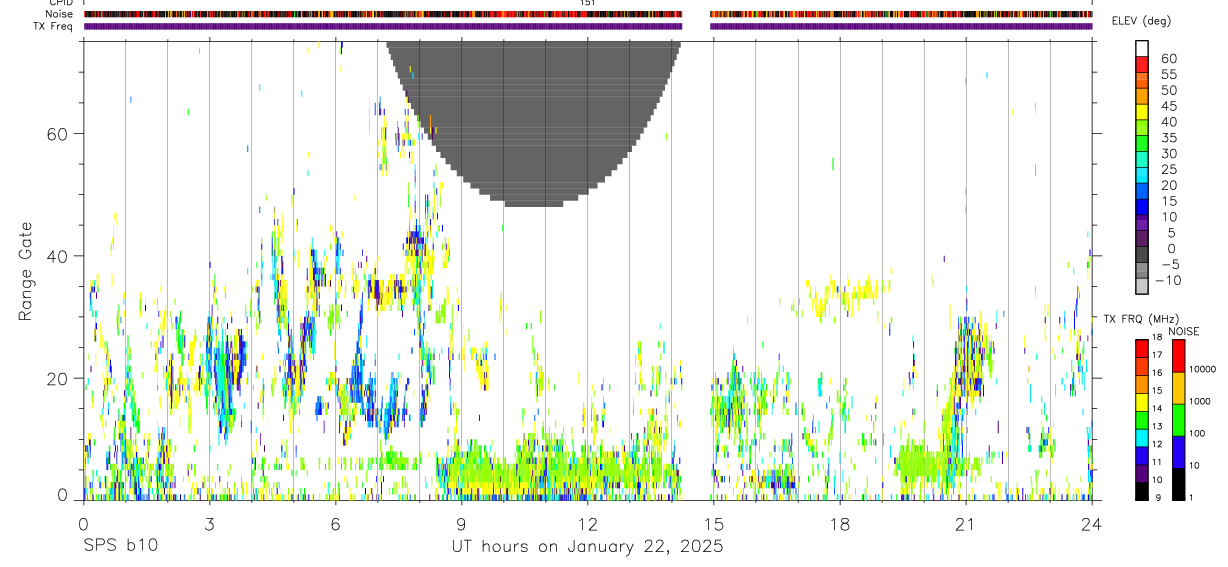Click the x-axis tick label '3'
1228x567 pixels.
(x=209, y=524)
